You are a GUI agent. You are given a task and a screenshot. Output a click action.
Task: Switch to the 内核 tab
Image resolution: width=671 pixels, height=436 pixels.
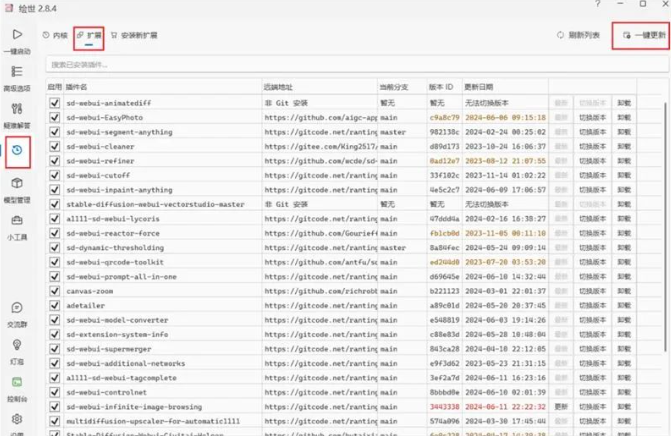(55, 35)
